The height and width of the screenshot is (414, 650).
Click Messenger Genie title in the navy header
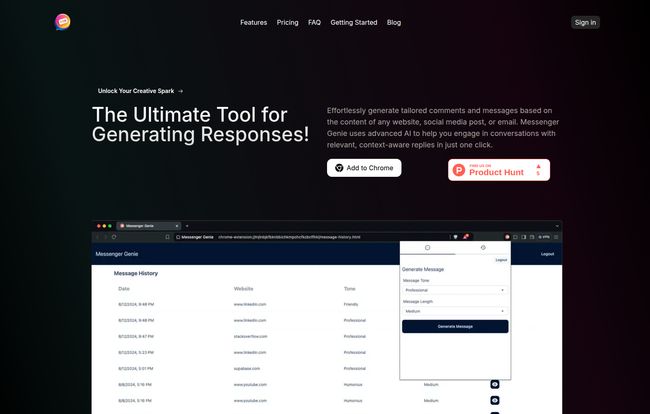coord(117,254)
